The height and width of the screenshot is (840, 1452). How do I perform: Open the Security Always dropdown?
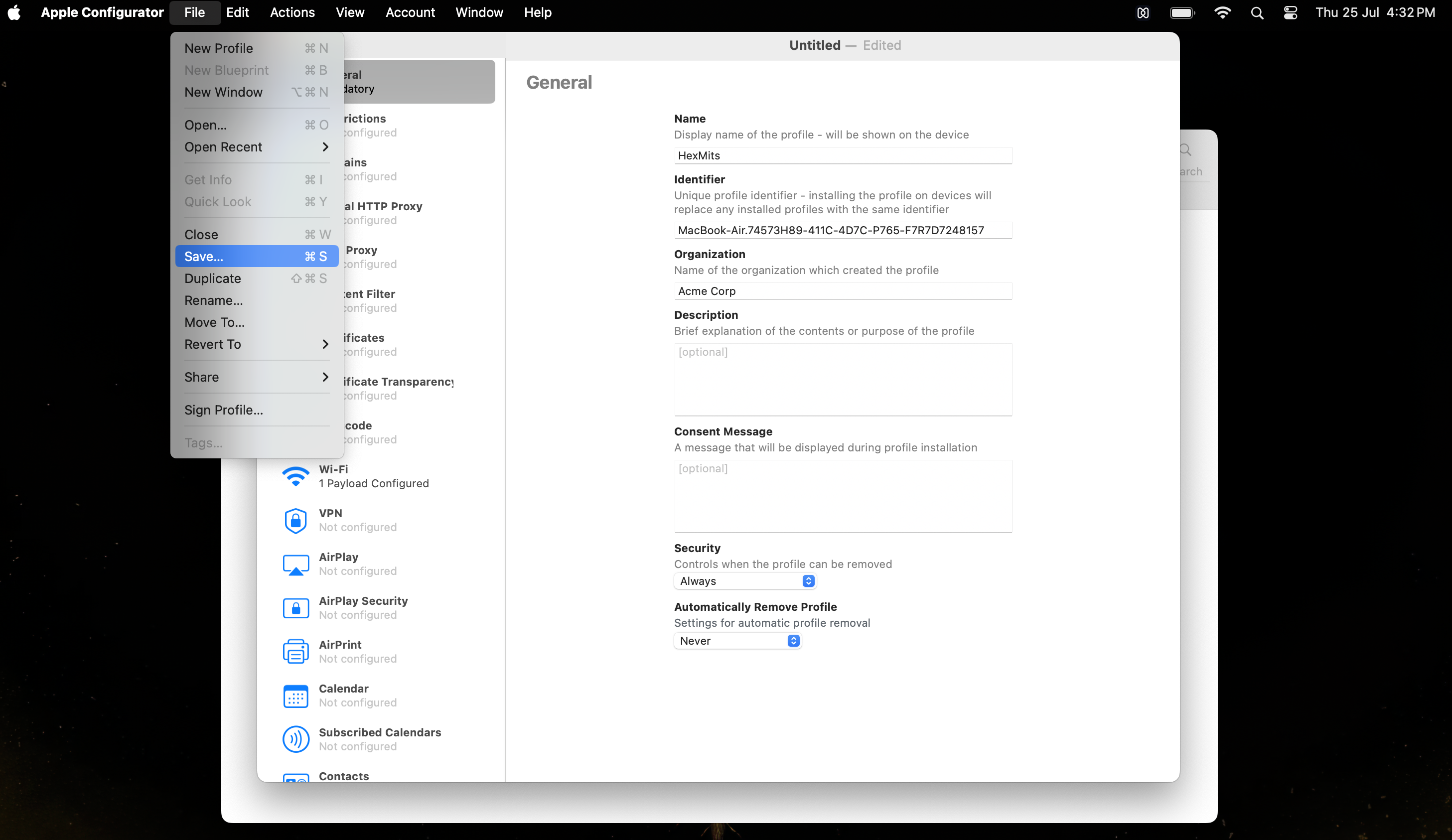(x=745, y=581)
